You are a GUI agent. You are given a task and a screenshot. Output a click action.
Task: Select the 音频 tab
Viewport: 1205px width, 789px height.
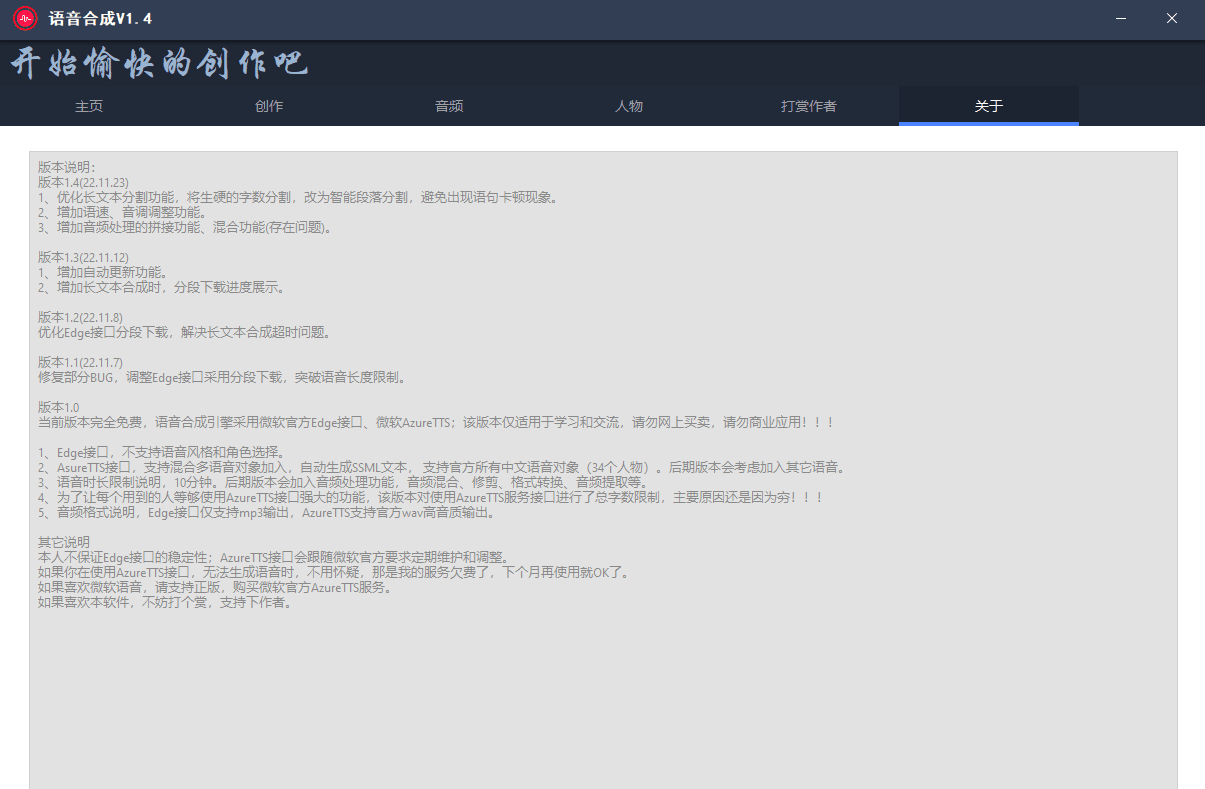click(449, 105)
